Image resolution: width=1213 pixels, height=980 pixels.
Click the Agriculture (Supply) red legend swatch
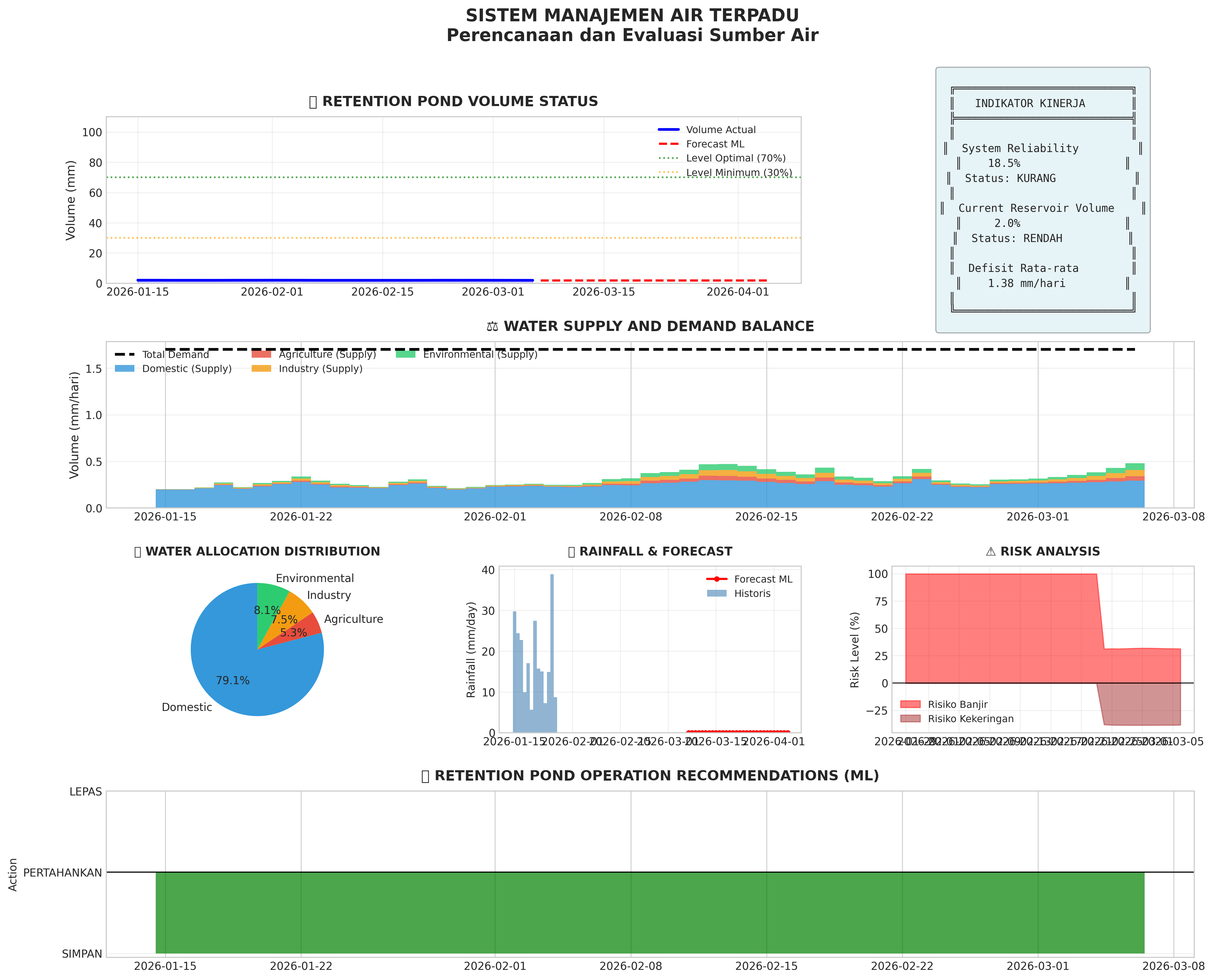[x=261, y=355]
